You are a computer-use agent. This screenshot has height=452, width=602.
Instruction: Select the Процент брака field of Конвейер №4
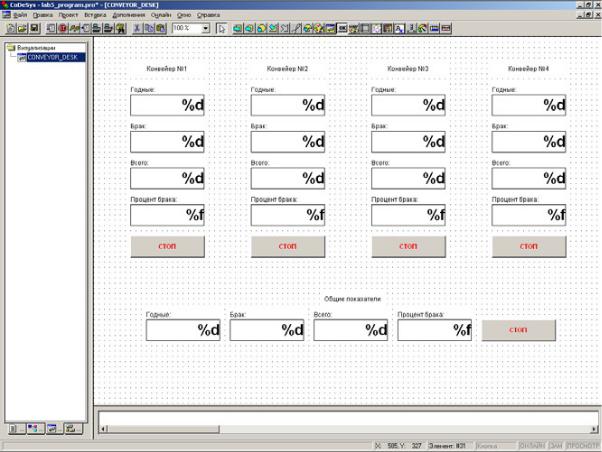pos(529,215)
